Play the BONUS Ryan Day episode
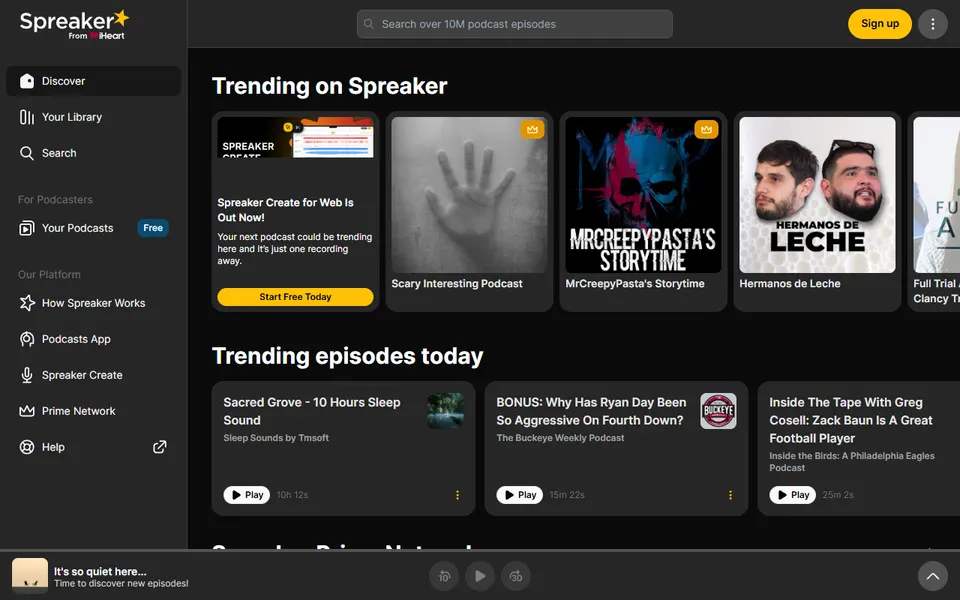 [x=520, y=495]
